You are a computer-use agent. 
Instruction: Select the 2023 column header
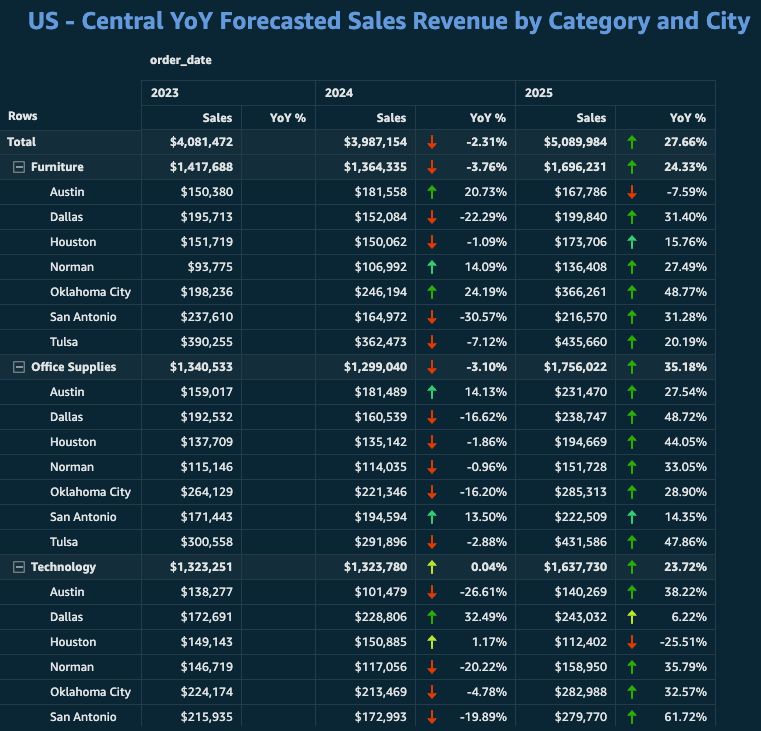coord(165,93)
